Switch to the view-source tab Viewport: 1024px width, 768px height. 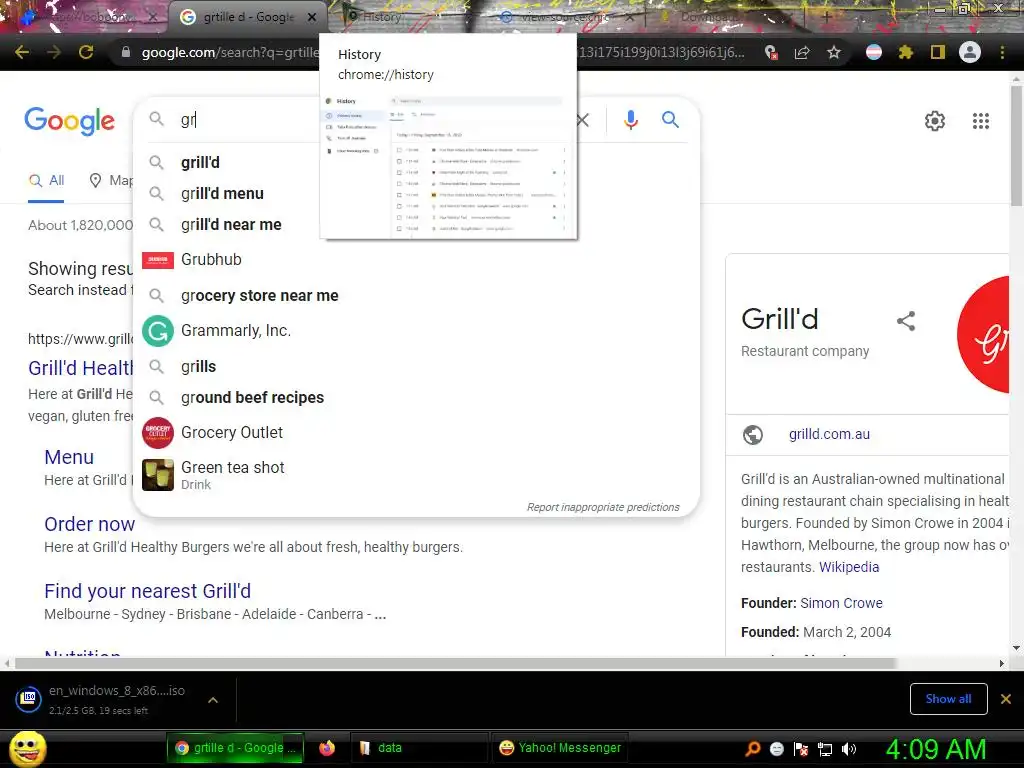[x=564, y=17]
